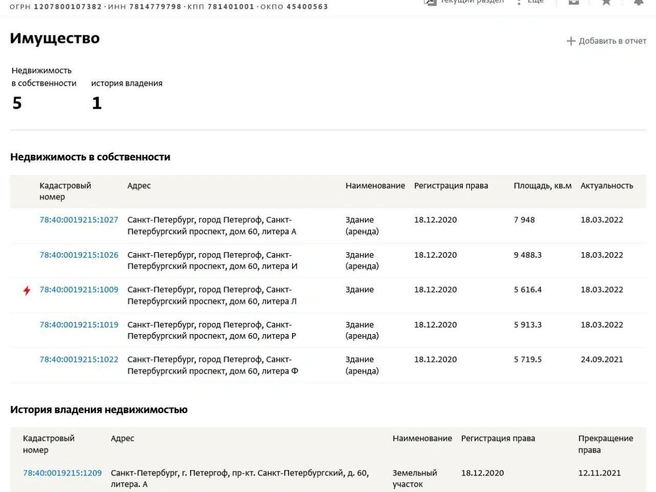This screenshot has width=656, height=492.
Task: Open cadastral number 78:40:0019215:1026
Action: (79, 255)
